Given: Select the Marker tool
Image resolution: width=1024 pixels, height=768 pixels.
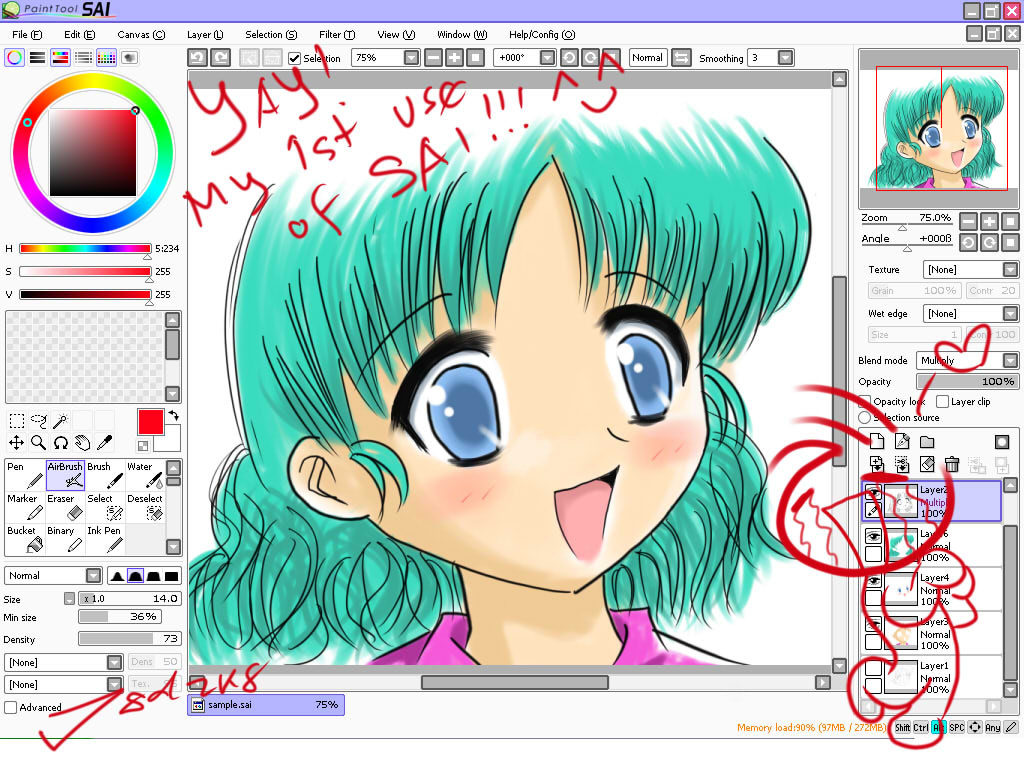Looking at the screenshot, I should point(25,507).
